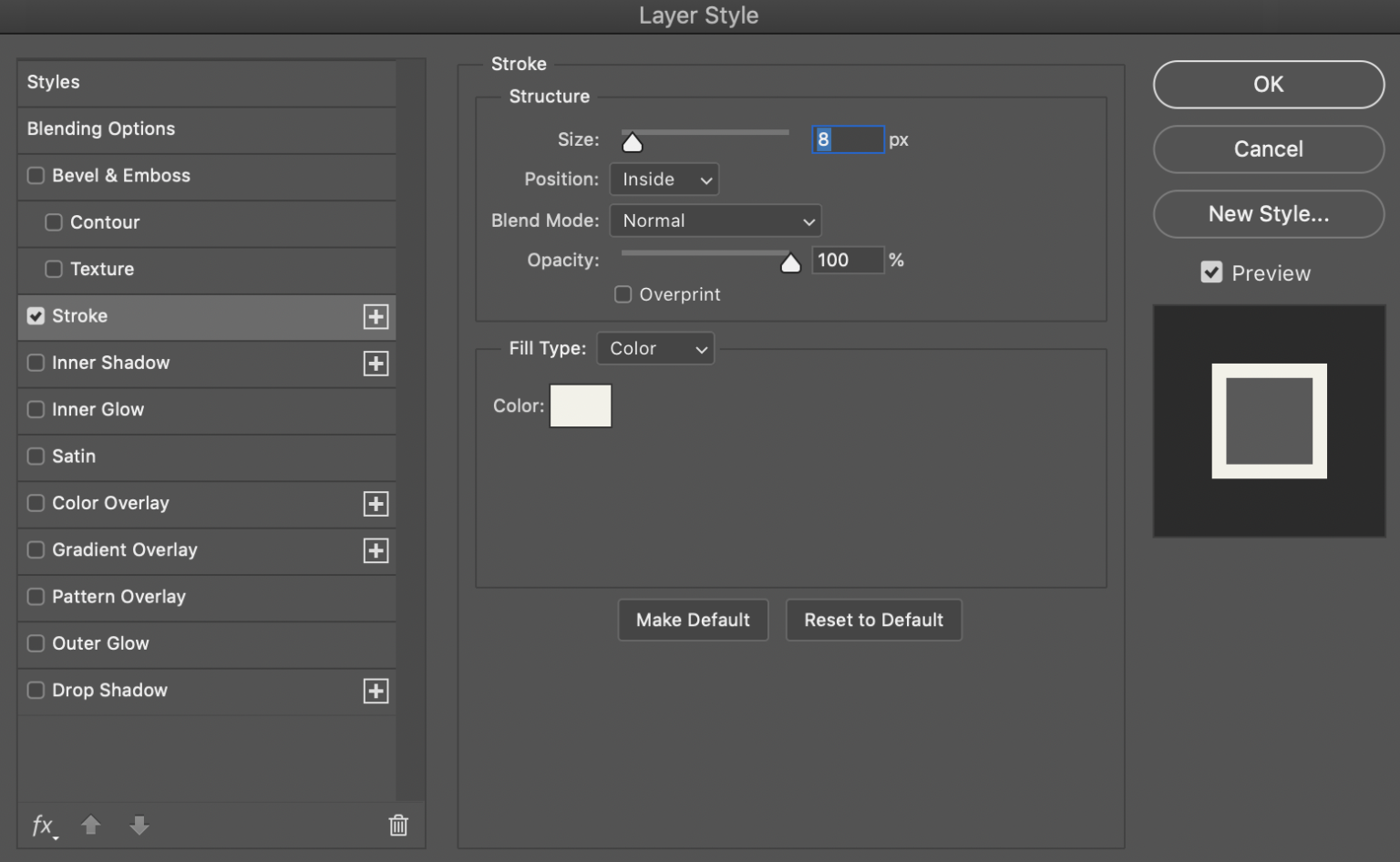Click the stroke preview thumbnail
Screen dimensions: 1400x862
point(1269,421)
